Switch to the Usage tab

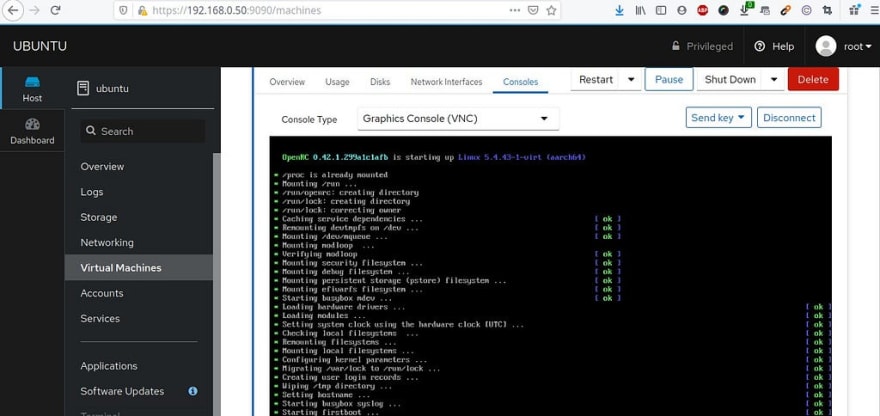pyautogui.click(x=337, y=82)
